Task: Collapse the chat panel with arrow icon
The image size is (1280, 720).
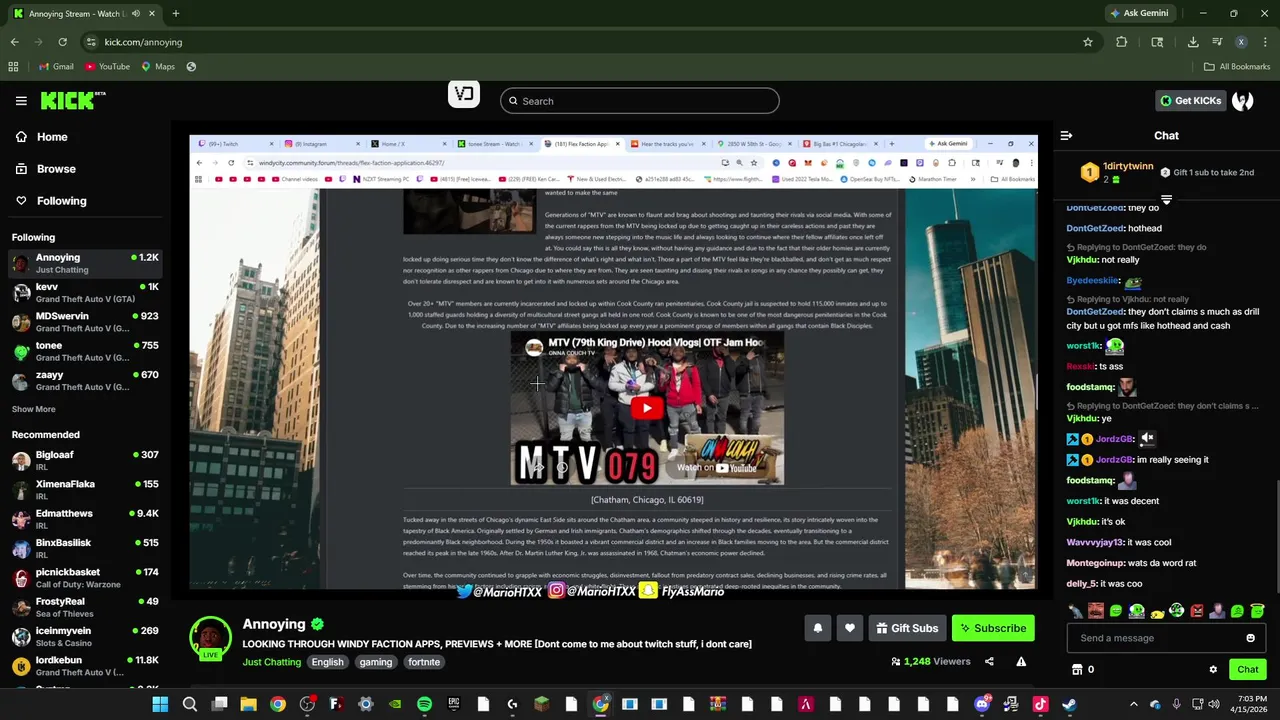Action: point(1066,135)
